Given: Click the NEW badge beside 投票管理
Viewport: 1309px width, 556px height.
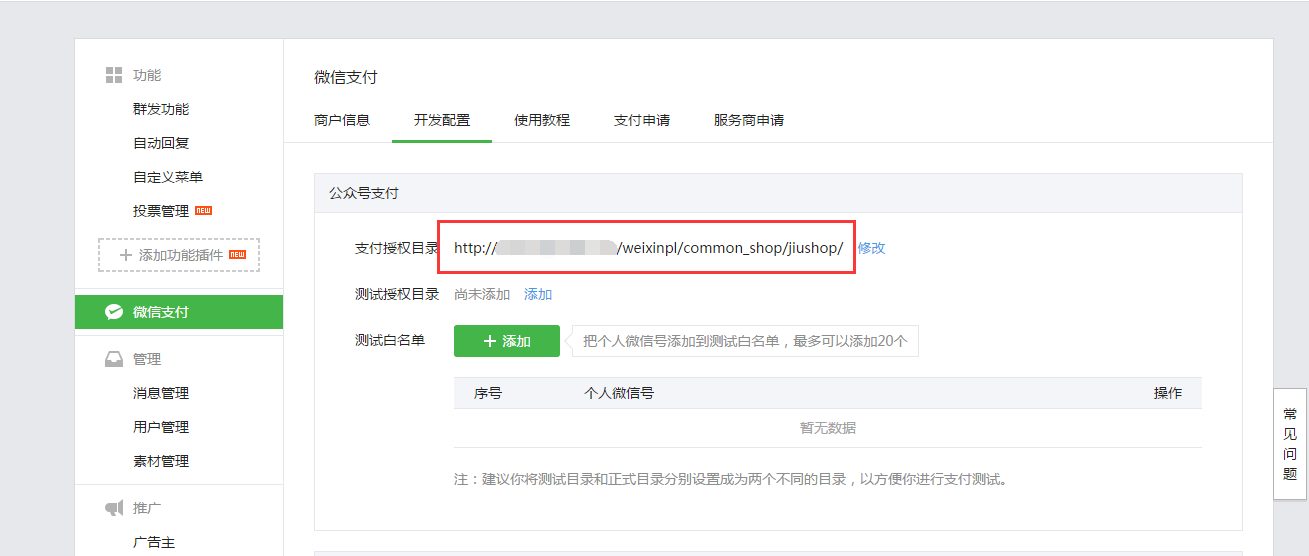Looking at the screenshot, I should (x=203, y=210).
